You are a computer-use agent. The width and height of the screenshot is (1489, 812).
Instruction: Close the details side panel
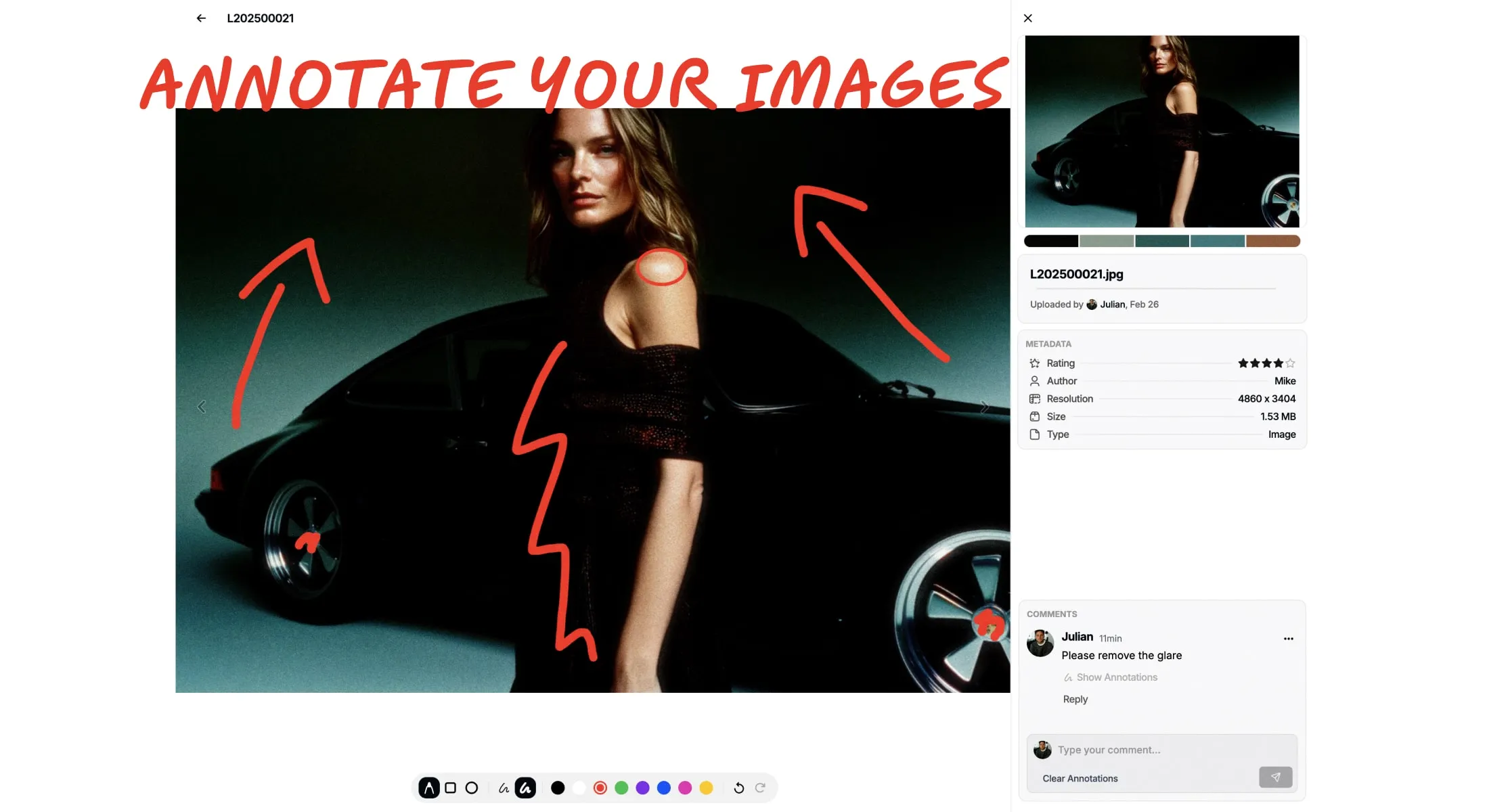point(1028,18)
